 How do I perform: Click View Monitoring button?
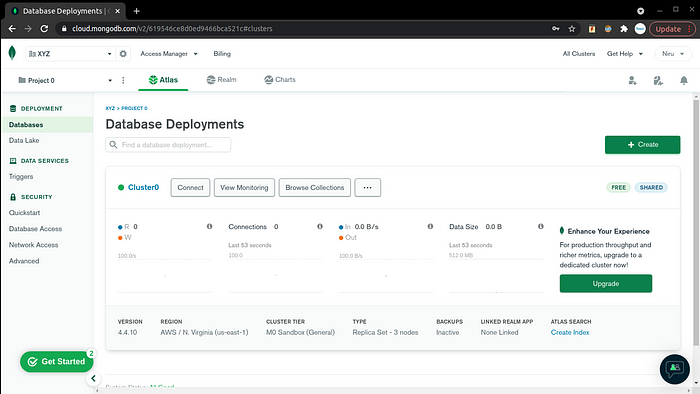244,187
